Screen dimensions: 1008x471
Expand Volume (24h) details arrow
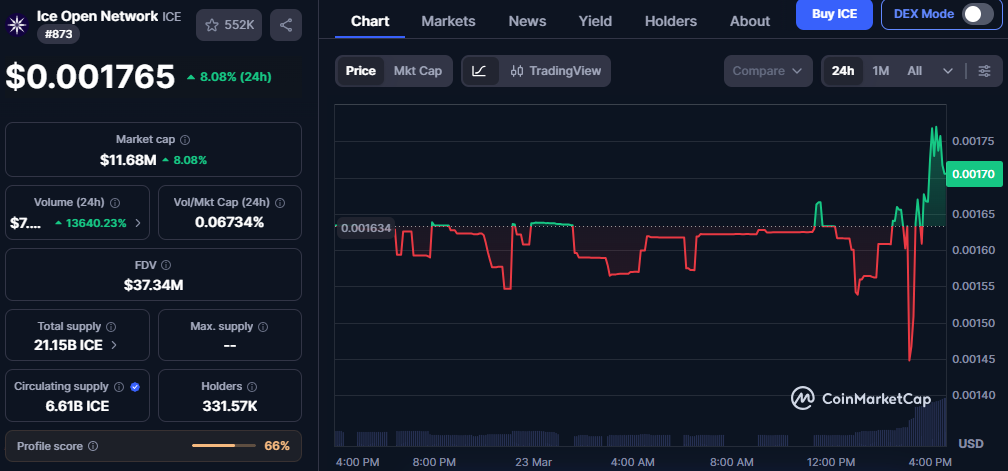point(137,224)
